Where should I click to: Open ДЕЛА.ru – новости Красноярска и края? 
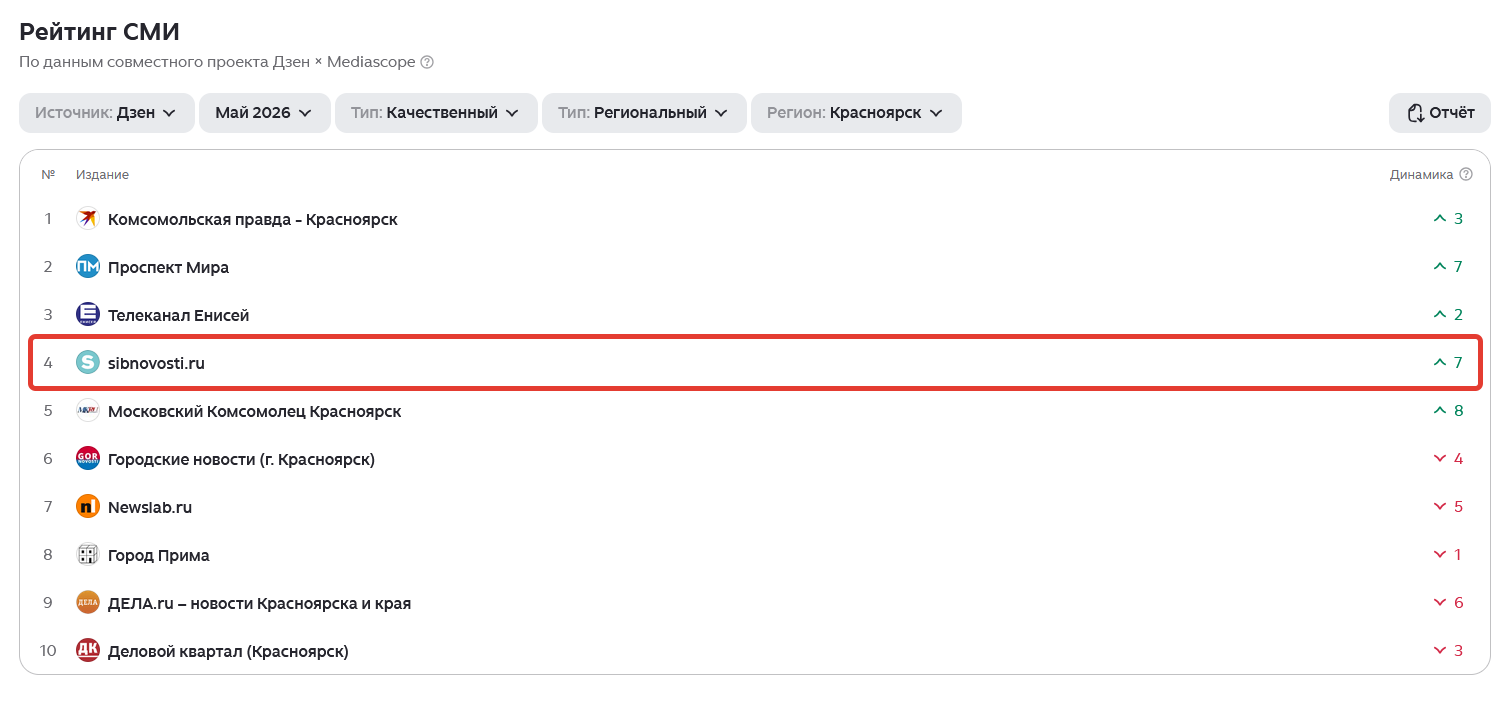[x=259, y=603]
